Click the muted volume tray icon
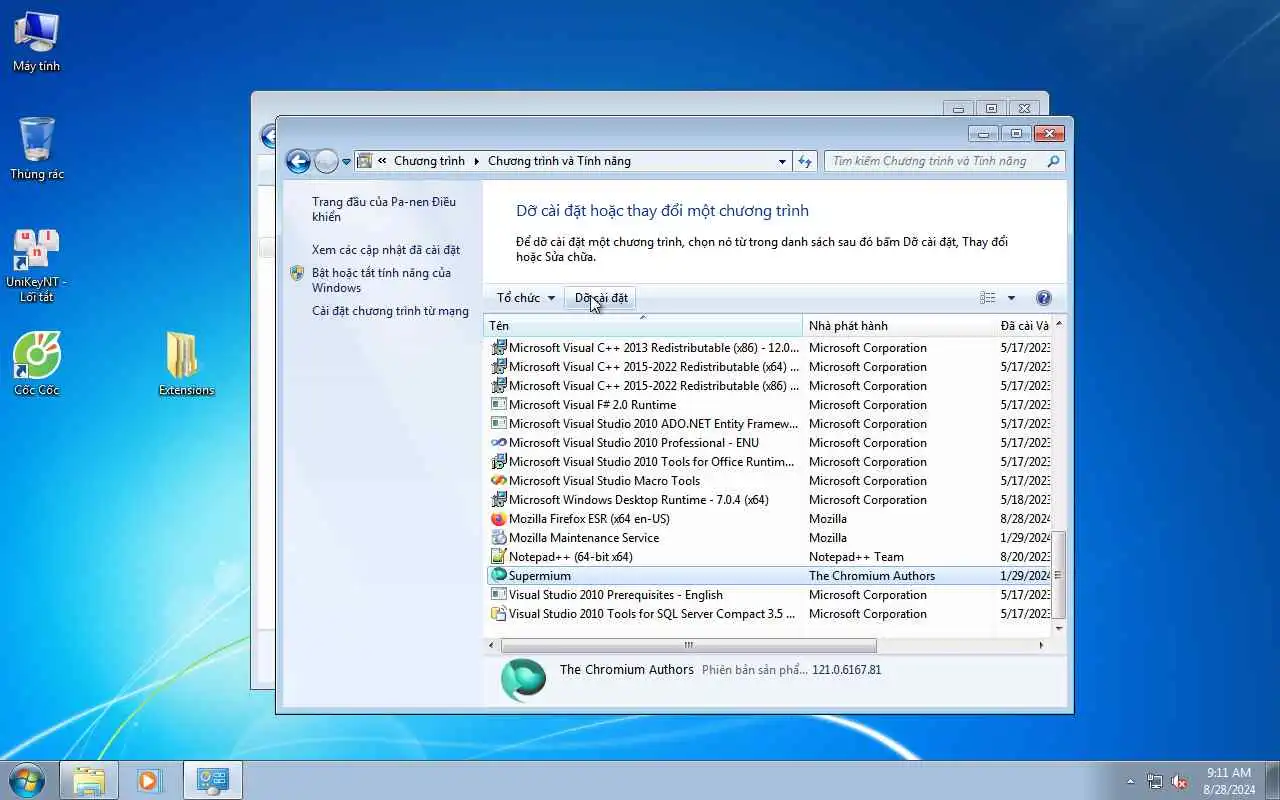The width and height of the screenshot is (1280, 800). pyautogui.click(x=1180, y=781)
